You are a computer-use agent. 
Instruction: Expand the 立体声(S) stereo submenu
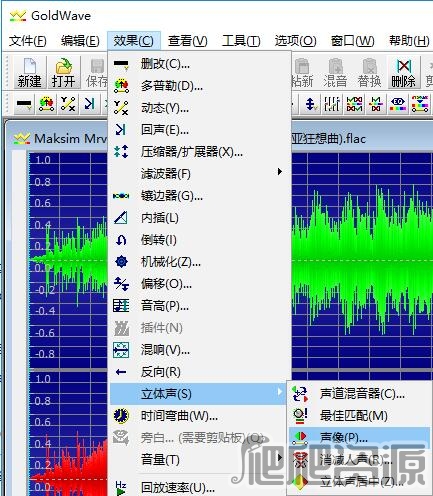[x=198, y=394]
